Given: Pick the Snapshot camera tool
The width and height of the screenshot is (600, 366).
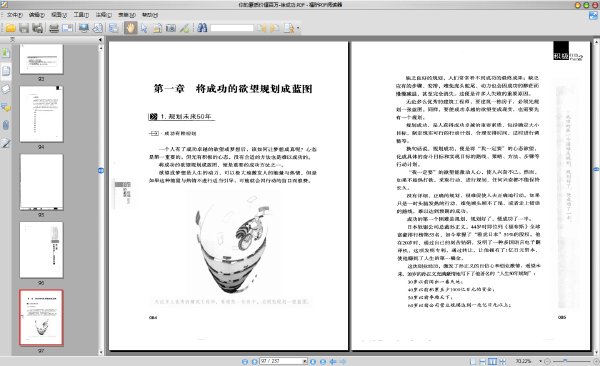Looking at the screenshot, I should pos(171,28).
